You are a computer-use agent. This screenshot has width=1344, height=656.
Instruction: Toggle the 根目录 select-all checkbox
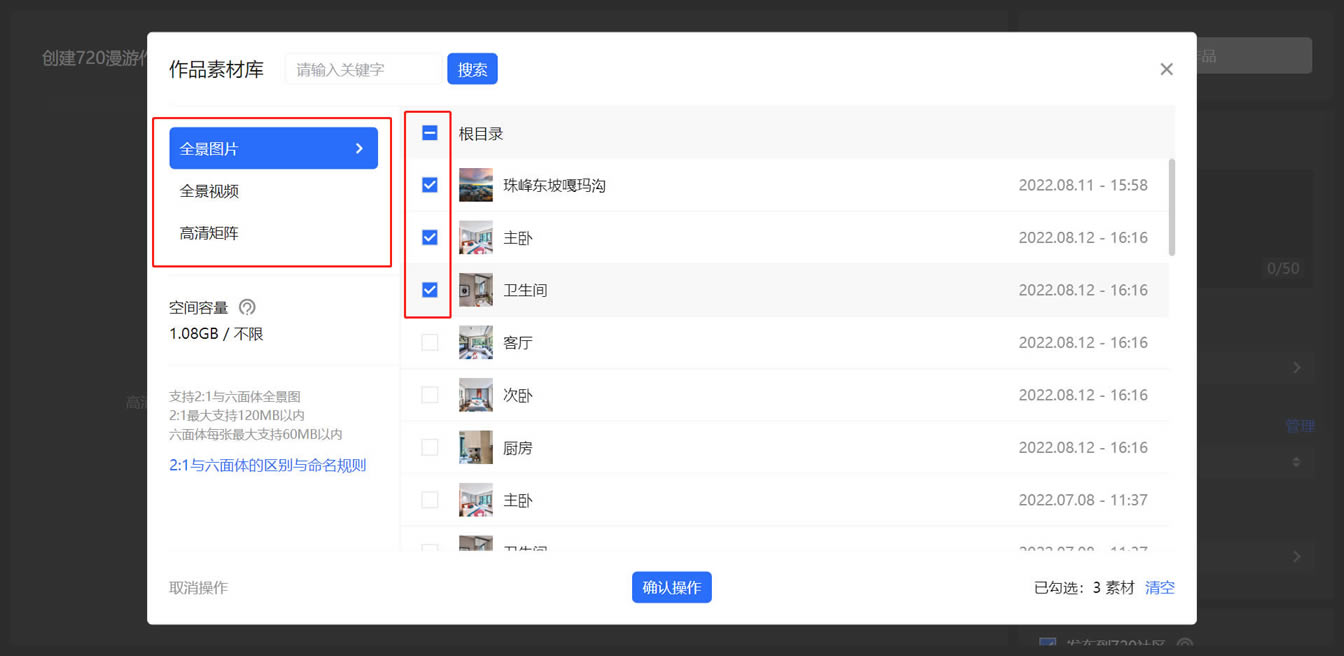[430, 133]
